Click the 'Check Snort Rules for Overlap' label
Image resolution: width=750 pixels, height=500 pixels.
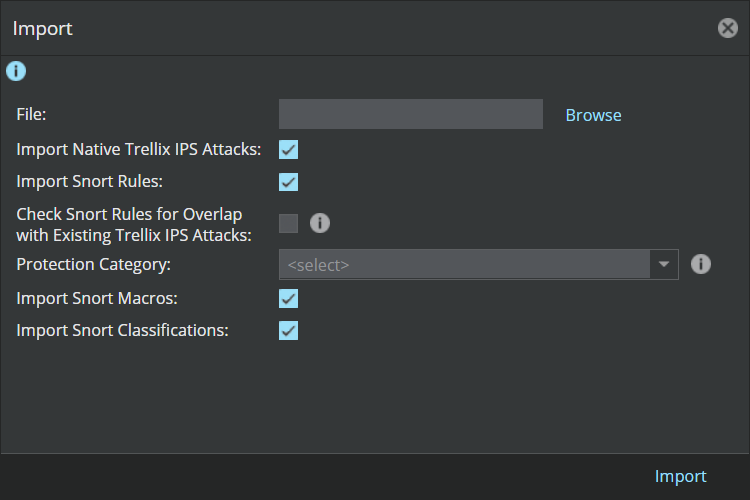134,224
